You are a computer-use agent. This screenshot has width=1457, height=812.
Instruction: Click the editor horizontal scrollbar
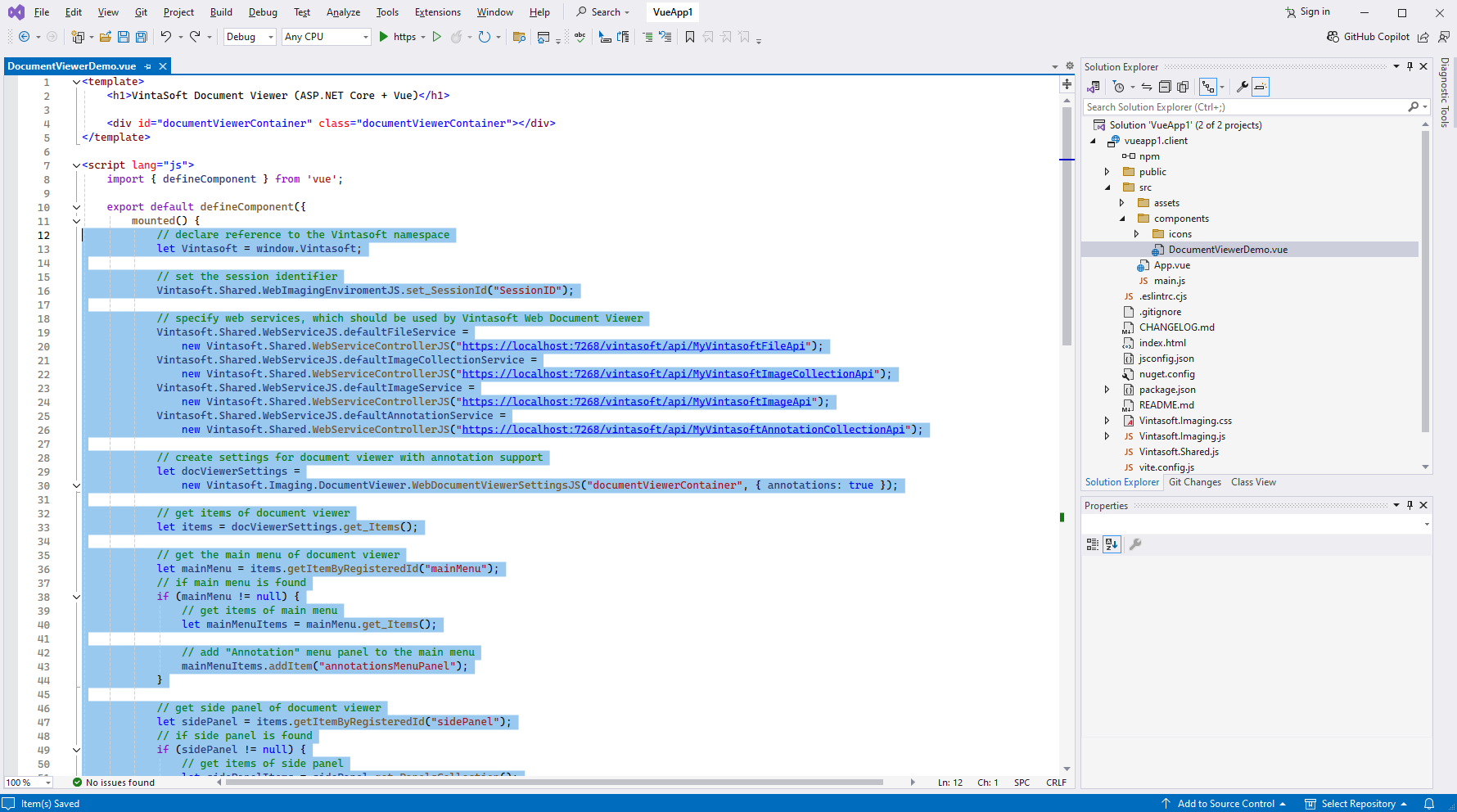click(x=553, y=783)
